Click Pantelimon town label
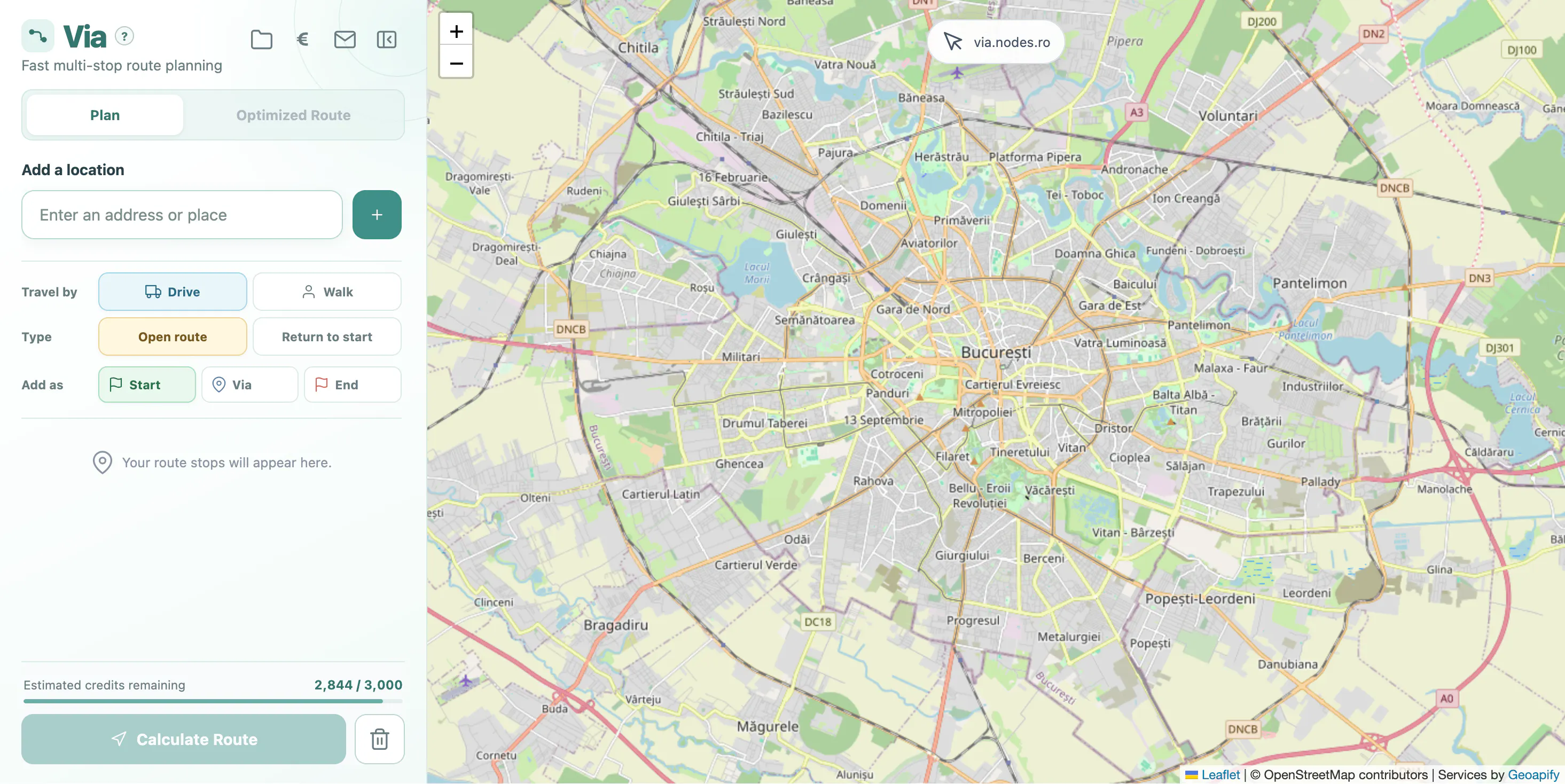The height and width of the screenshot is (784, 1565). [x=1309, y=283]
